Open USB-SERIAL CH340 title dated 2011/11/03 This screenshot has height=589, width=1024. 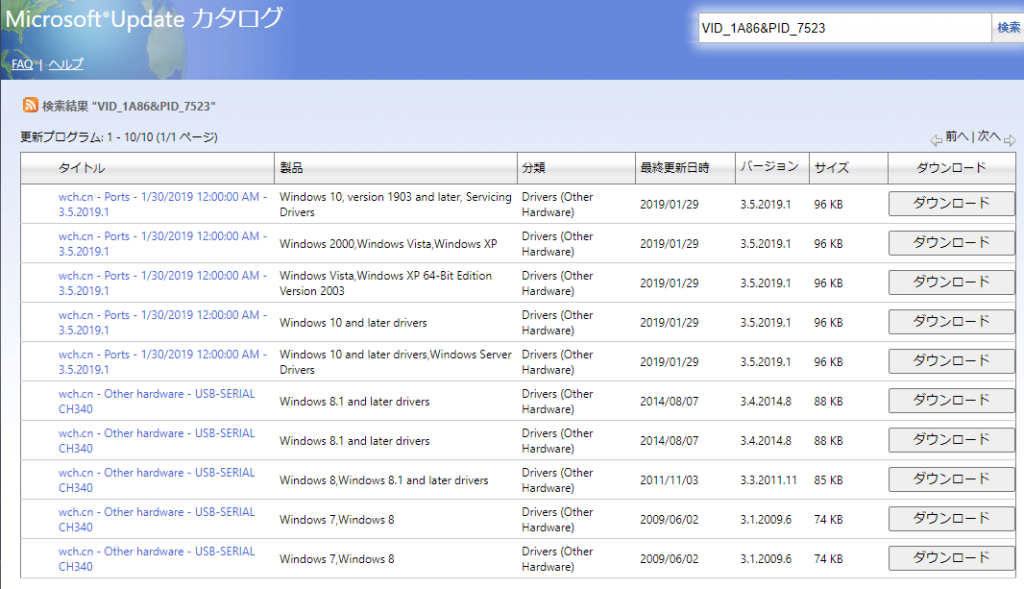(157, 480)
